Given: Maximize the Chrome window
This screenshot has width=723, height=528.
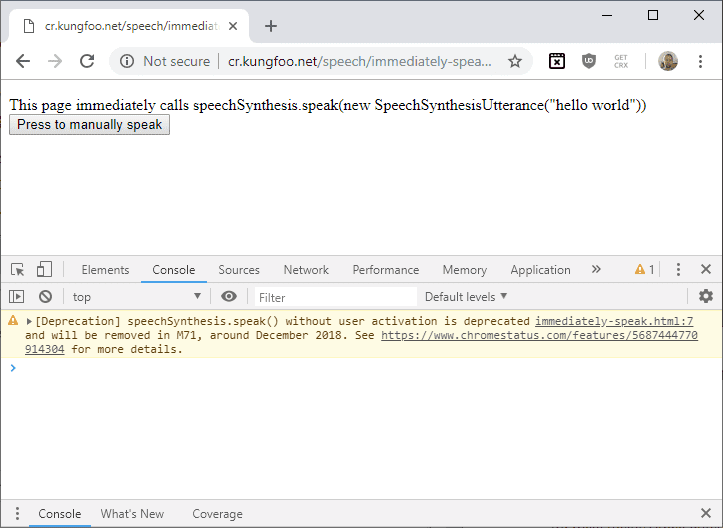Looking at the screenshot, I should click(652, 15).
